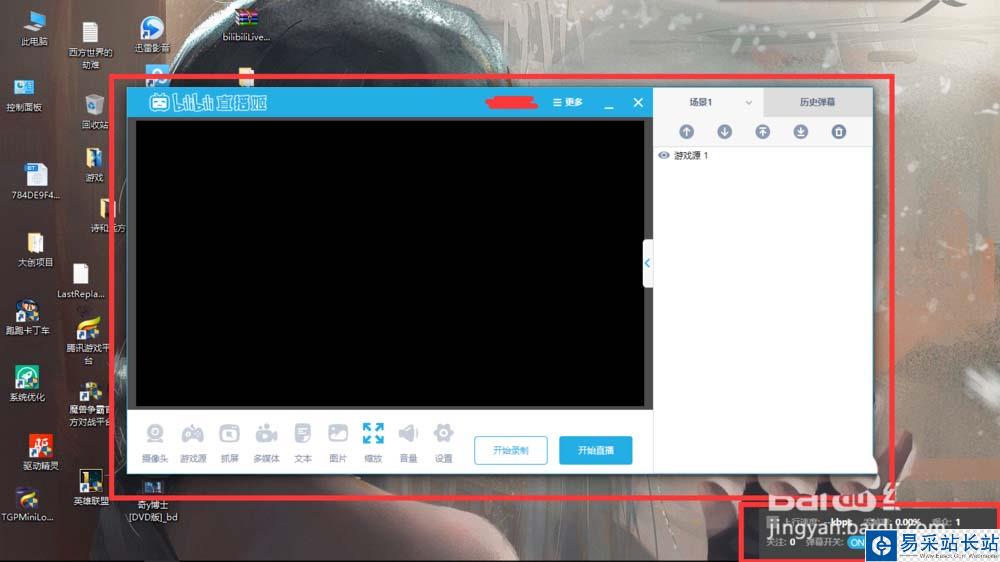This screenshot has width=1000, height=562.
Task: Move selected source to the top
Action: [763, 131]
